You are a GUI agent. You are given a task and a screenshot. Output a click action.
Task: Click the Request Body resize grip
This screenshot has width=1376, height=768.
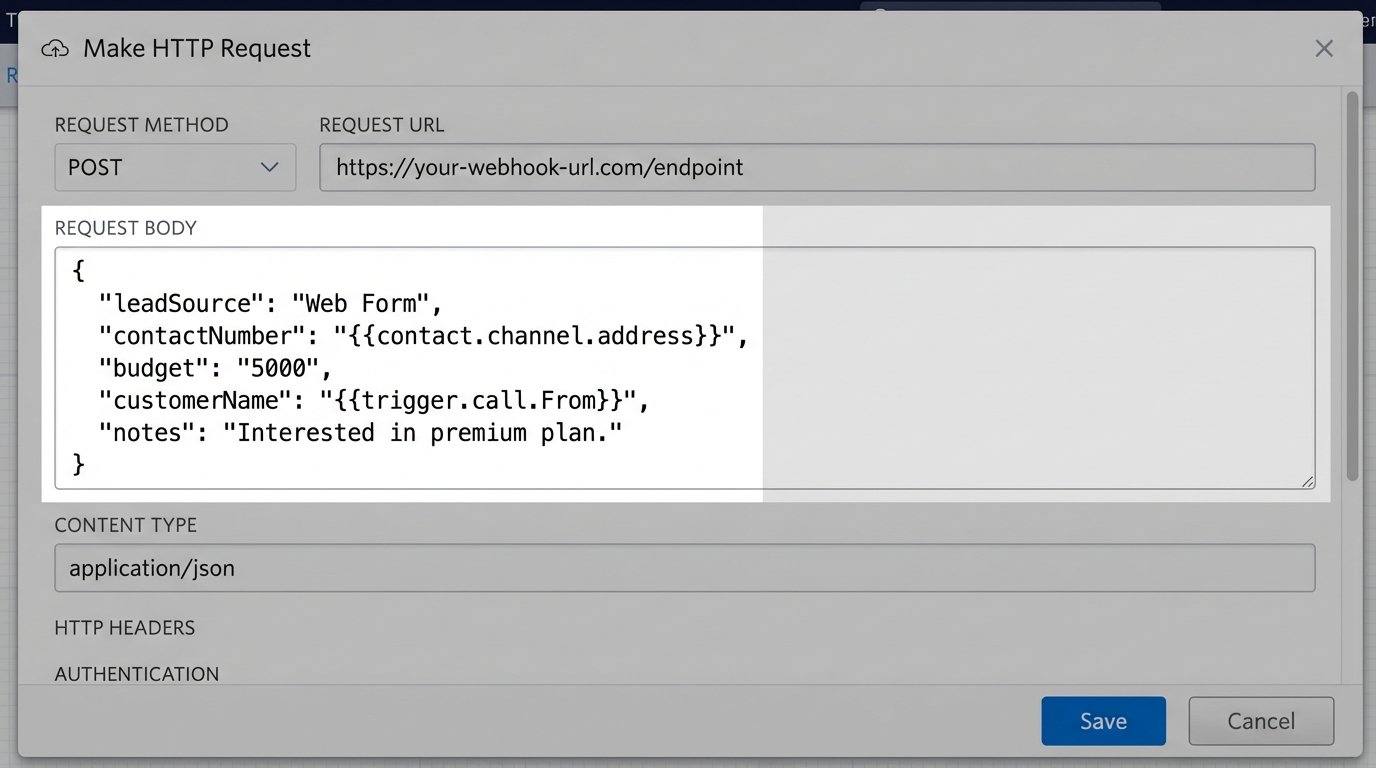coord(1307,481)
